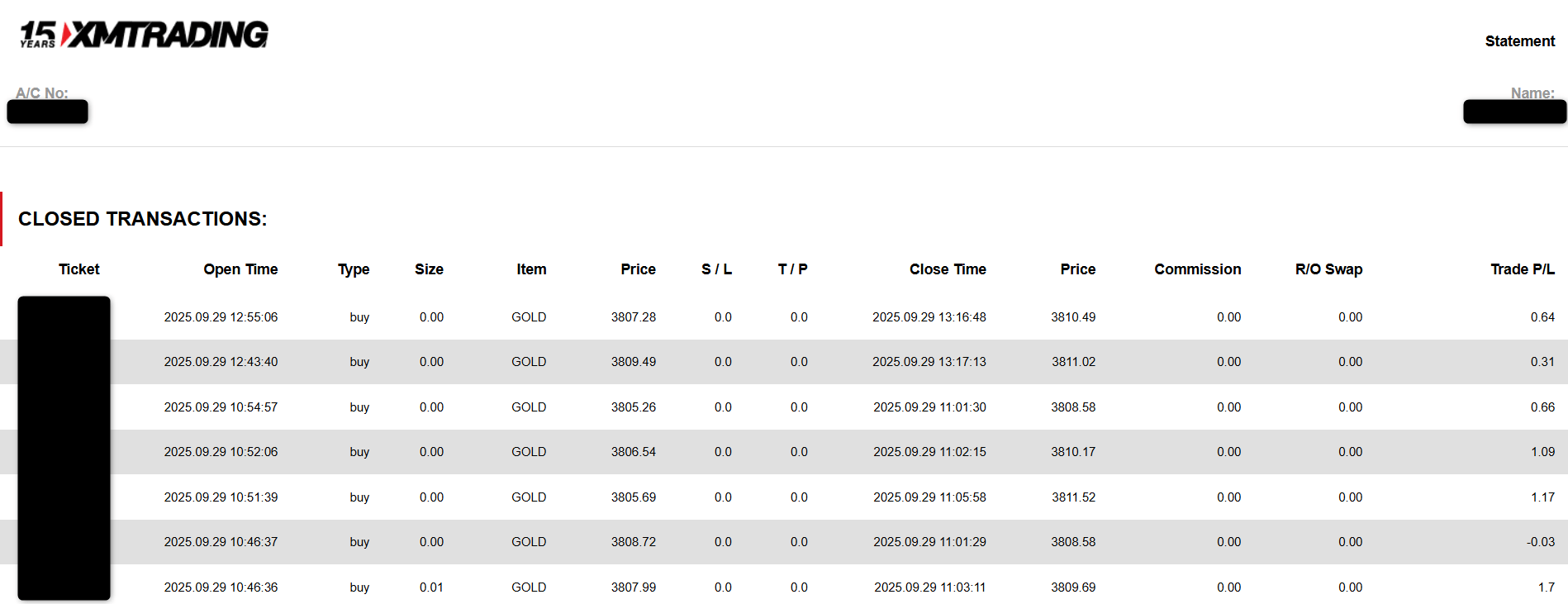Select the Item column header
1568x604 pixels.
(x=531, y=269)
